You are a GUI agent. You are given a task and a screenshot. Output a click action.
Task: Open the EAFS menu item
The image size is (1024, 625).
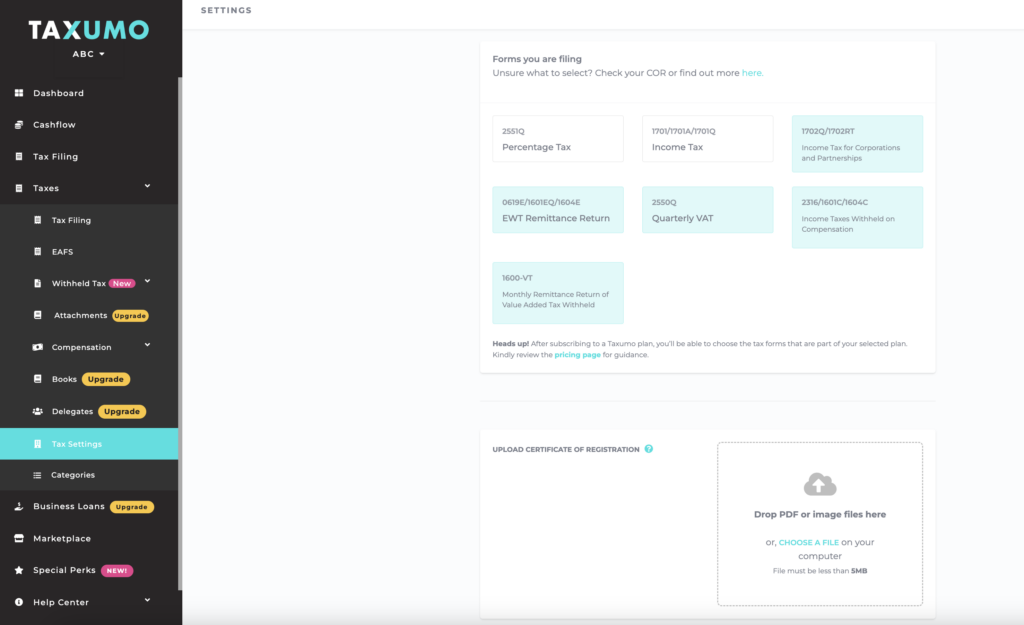(62, 252)
